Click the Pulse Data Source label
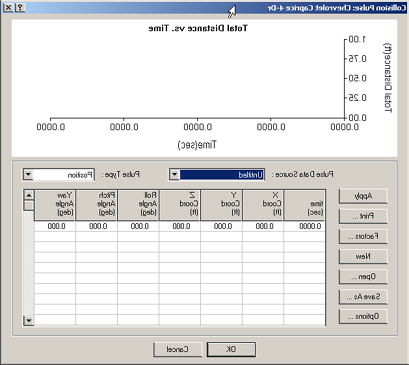409x365 pixels. [302, 175]
